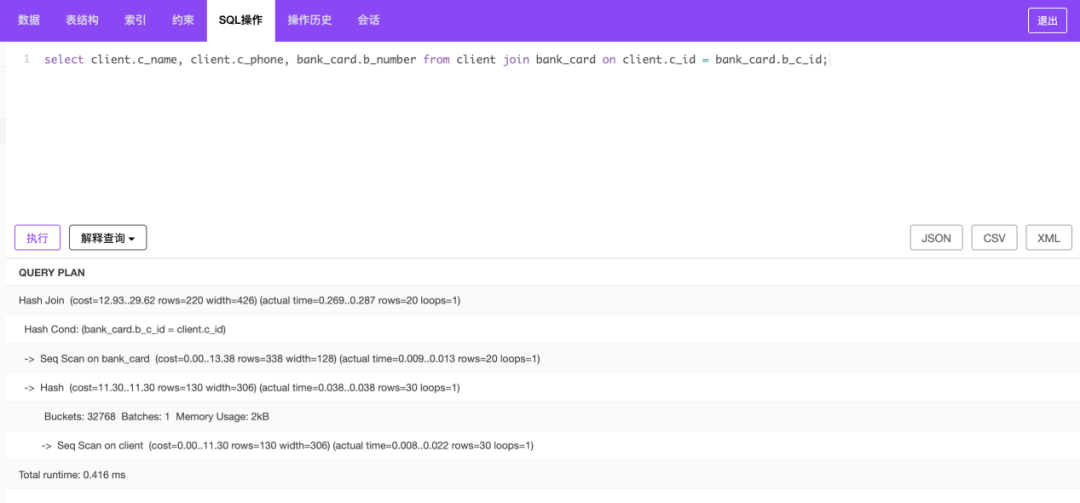Switch to the 表结构 tab
1080x503 pixels.
(x=82, y=21)
